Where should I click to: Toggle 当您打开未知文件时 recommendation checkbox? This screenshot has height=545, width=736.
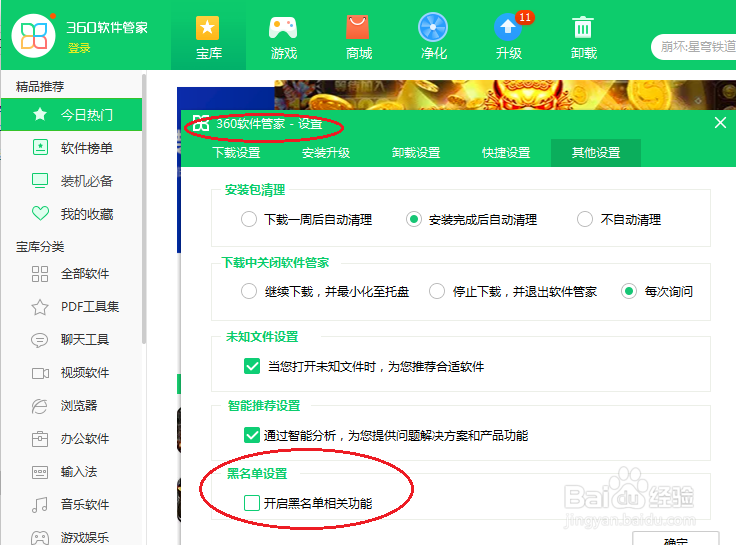[252, 366]
